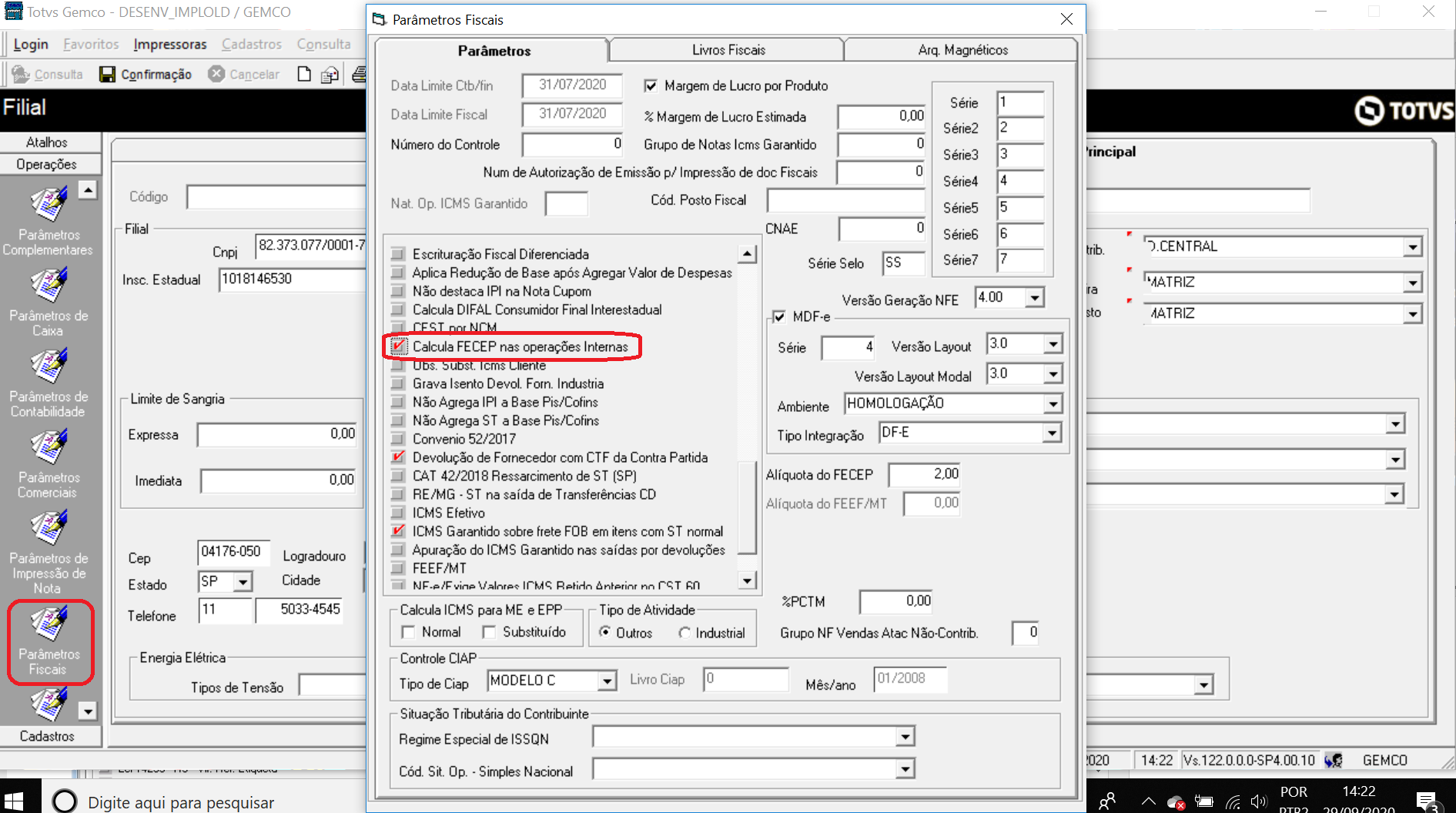Click the Cortana search circle icon
Image resolution: width=1456 pixels, height=813 pixels.
click(65, 801)
